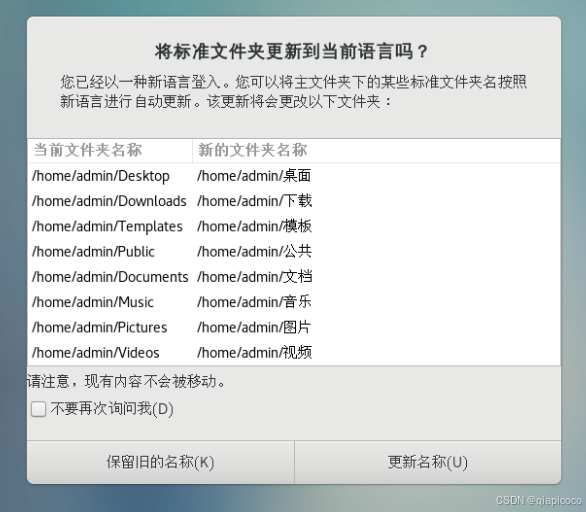This screenshot has width=586, height=512.
Task: Click the 更新名称 button
Action: (x=428, y=462)
